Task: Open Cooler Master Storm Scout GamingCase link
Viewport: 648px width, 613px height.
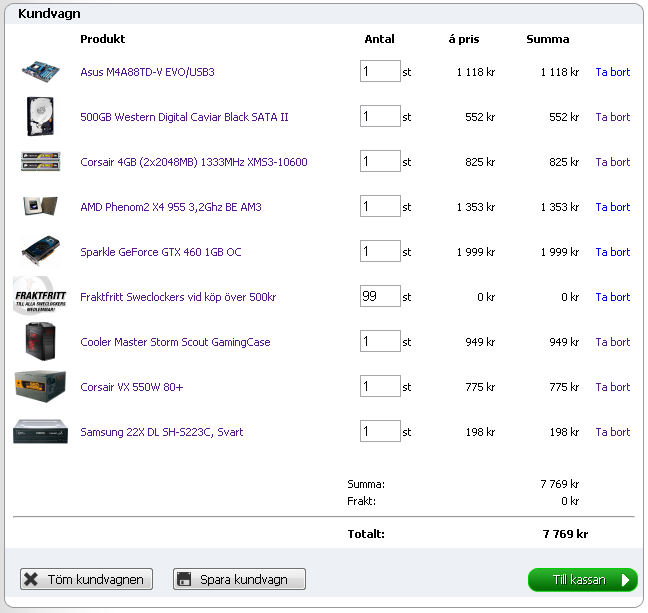Action: 175,342
